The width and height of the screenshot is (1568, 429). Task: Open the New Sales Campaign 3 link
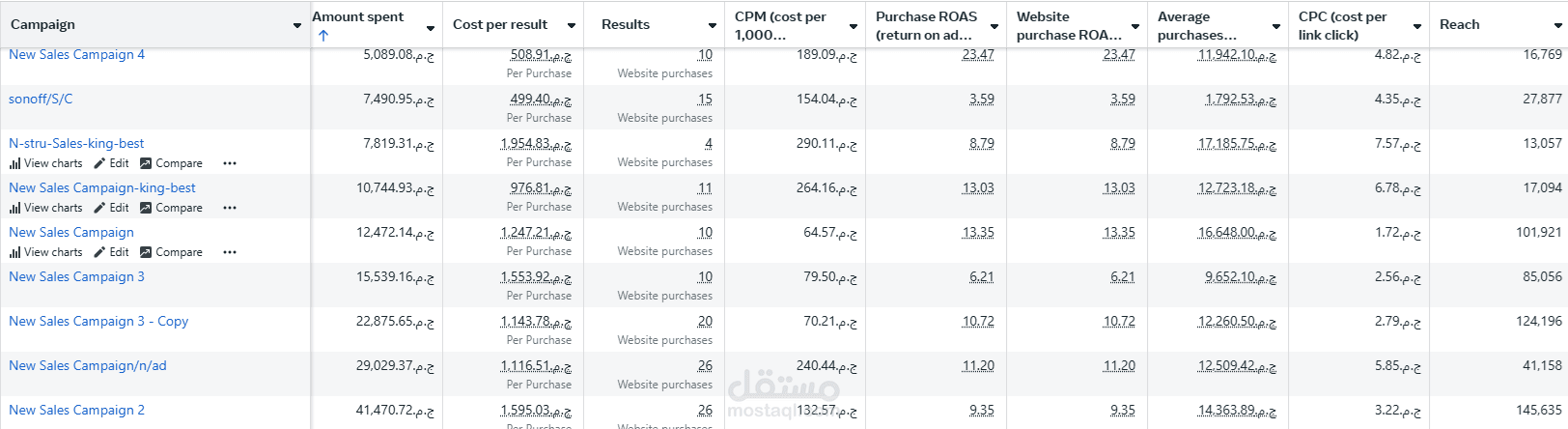coord(76,276)
